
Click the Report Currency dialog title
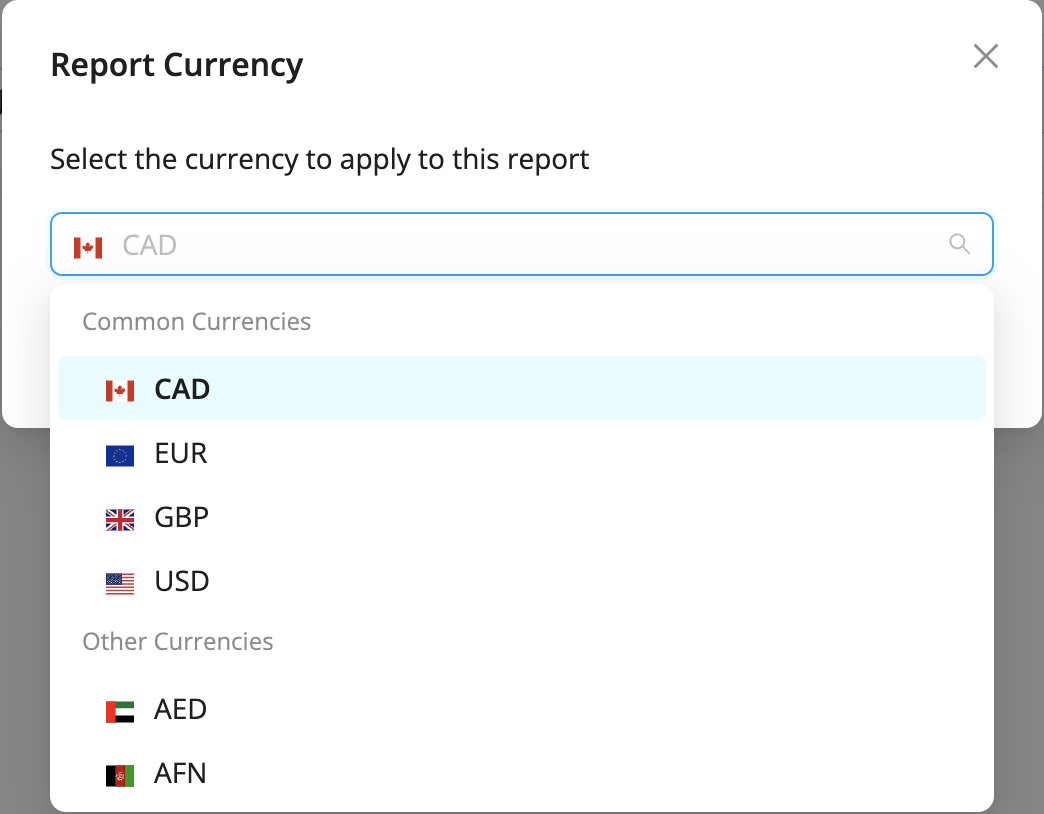point(177,66)
